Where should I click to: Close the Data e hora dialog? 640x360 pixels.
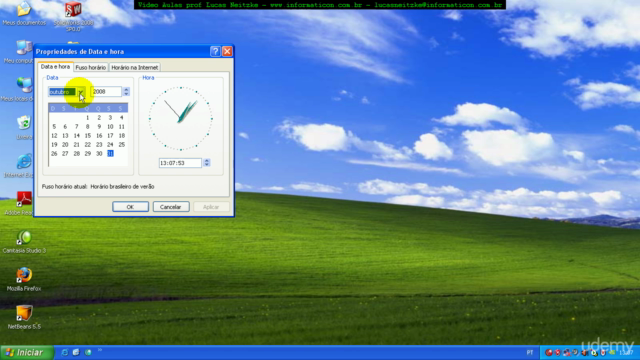click(227, 51)
